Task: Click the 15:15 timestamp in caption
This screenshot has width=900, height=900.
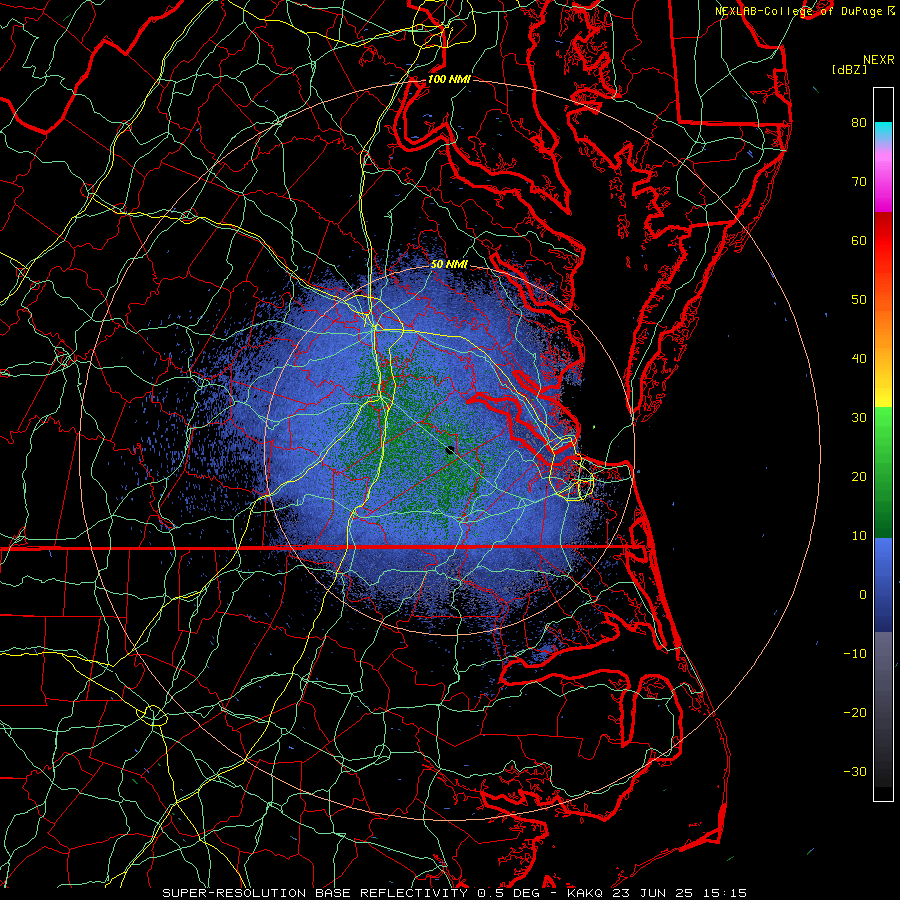Action: coord(727,893)
